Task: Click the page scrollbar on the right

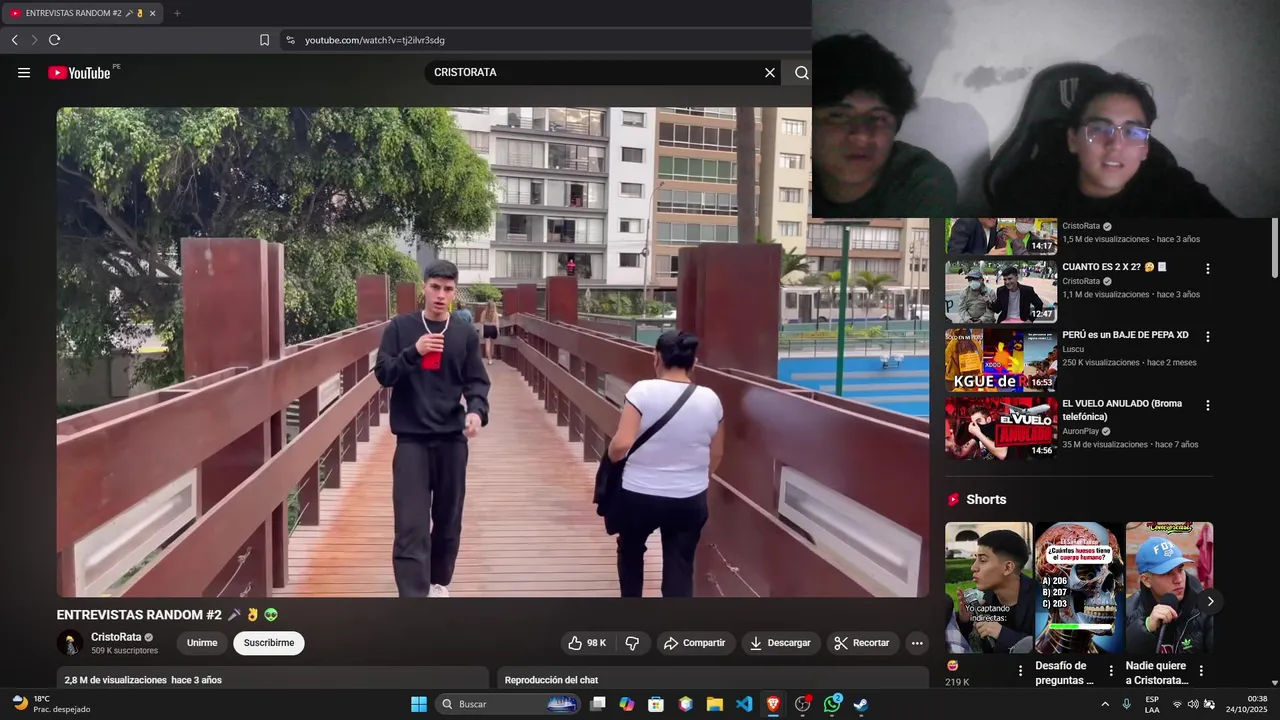Action: 1275,248
